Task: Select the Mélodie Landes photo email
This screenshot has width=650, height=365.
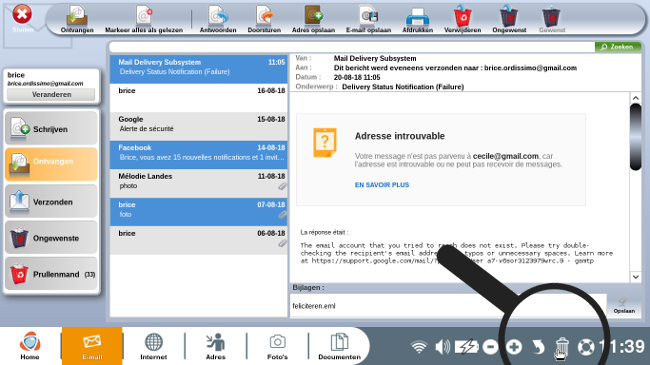Action: point(199,182)
